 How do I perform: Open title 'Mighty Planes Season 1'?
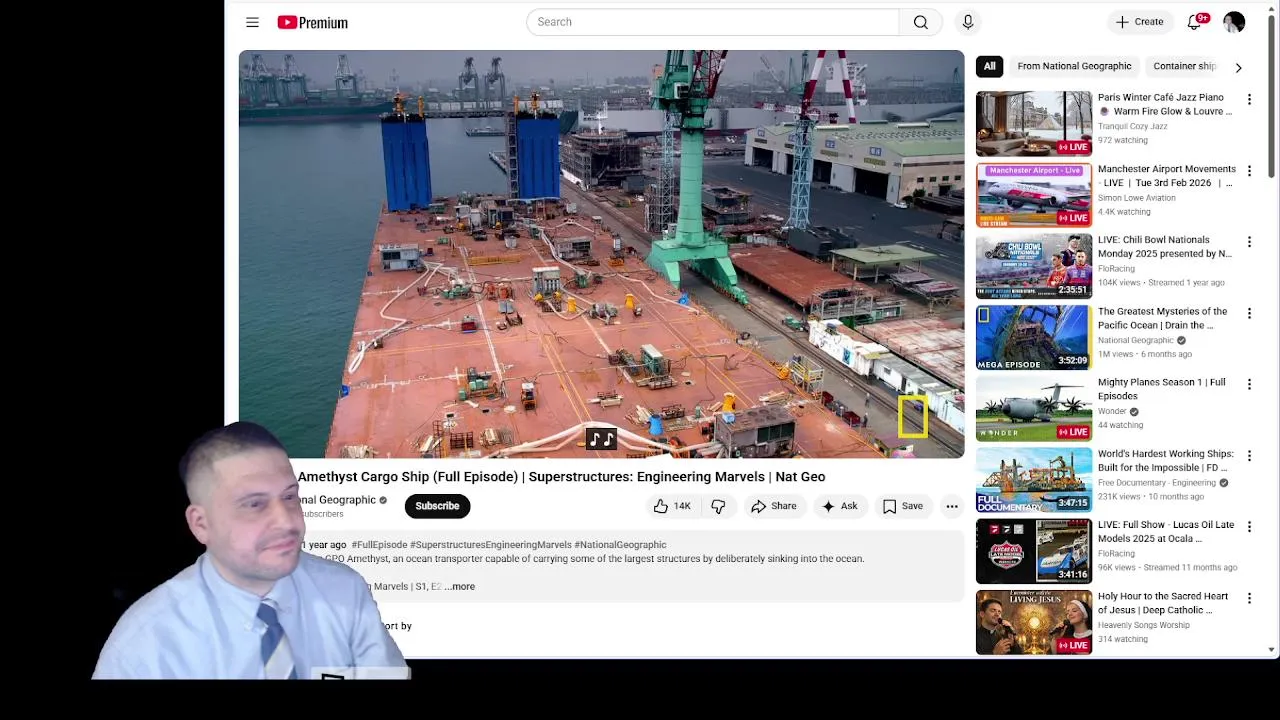(1161, 389)
